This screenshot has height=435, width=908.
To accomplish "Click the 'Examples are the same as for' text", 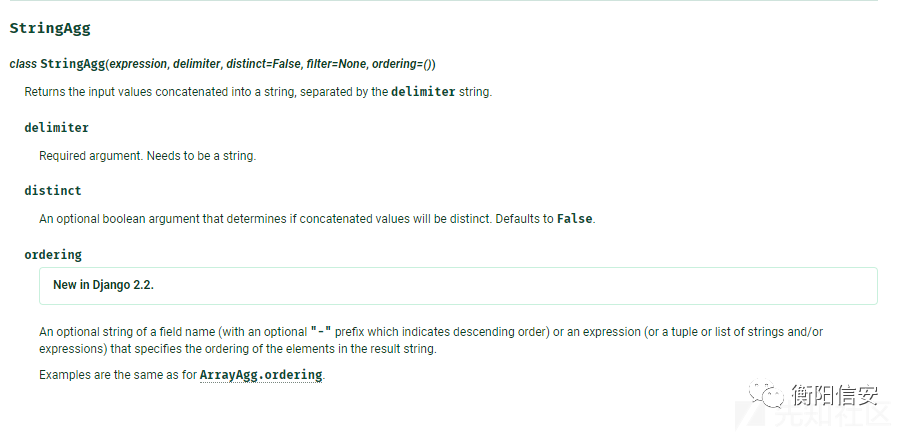I will (x=118, y=375).
